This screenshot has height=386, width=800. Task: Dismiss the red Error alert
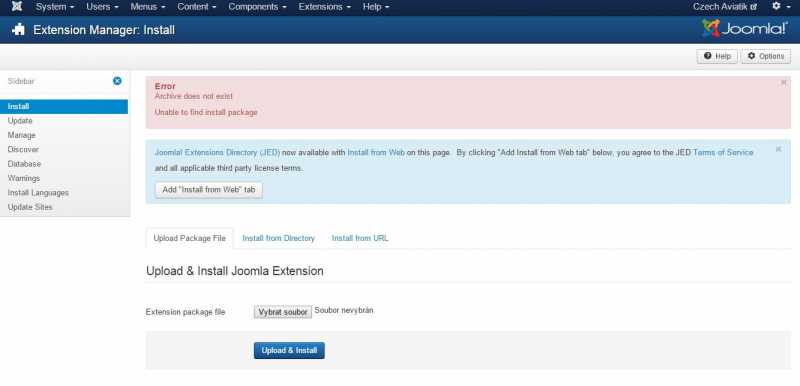click(x=784, y=83)
